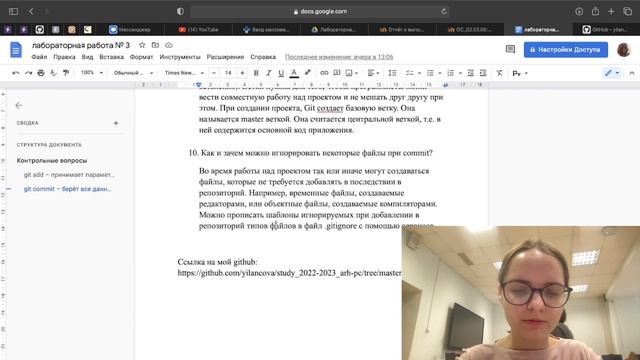This screenshot has width=640, height=360.
Task: View the cloud save status icon
Action: tap(169, 45)
